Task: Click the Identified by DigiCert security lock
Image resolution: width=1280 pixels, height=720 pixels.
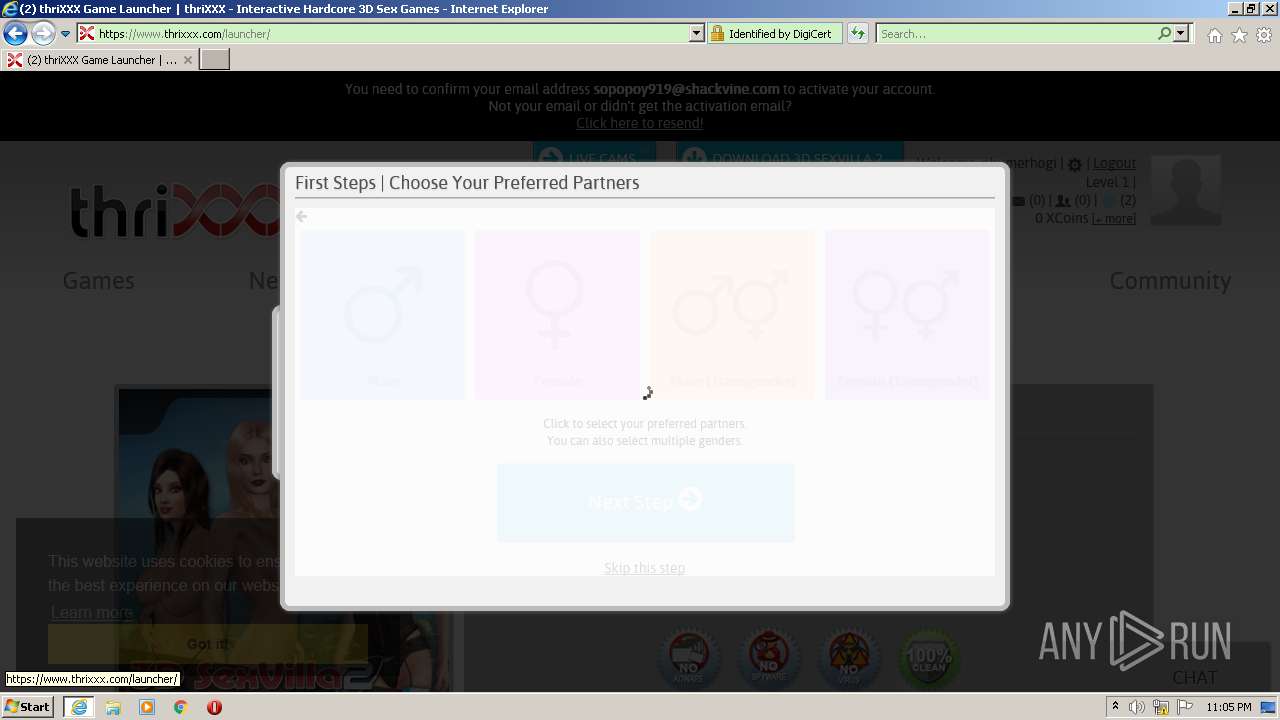Action: [775, 34]
